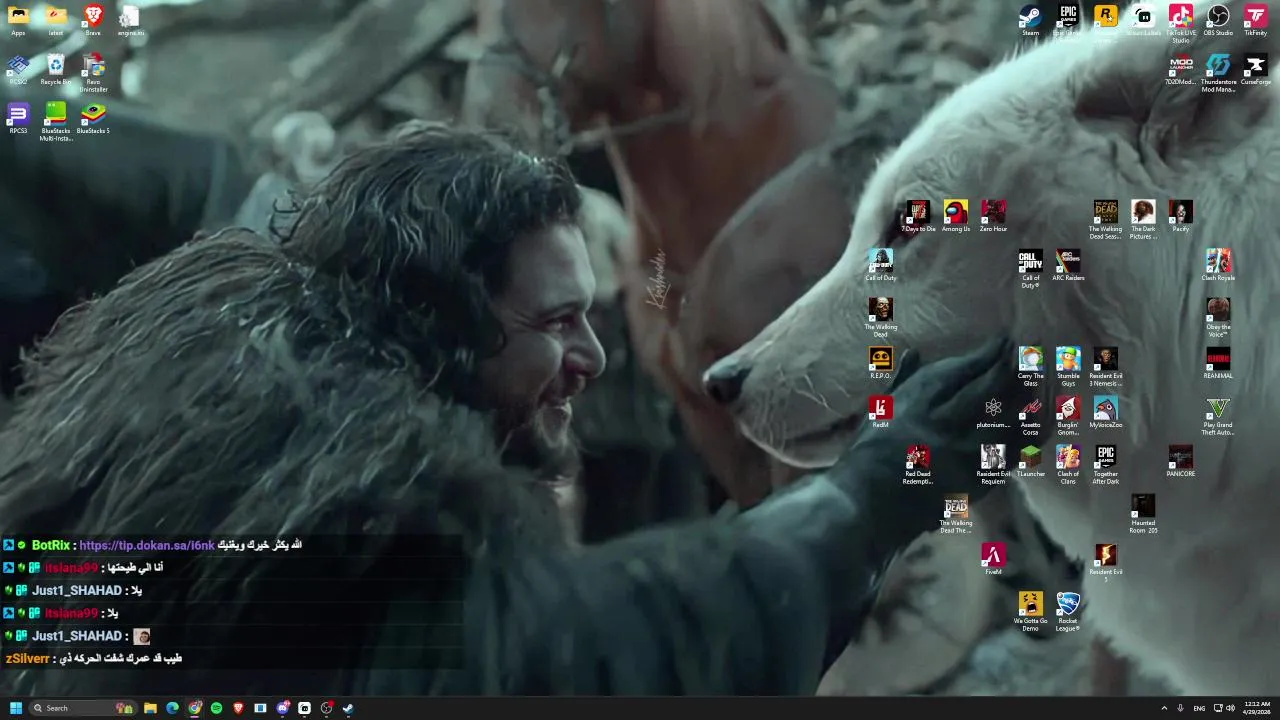Open the Obey the Voice shortcut
The height and width of the screenshot is (720, 1280).
click(1218, 316)
